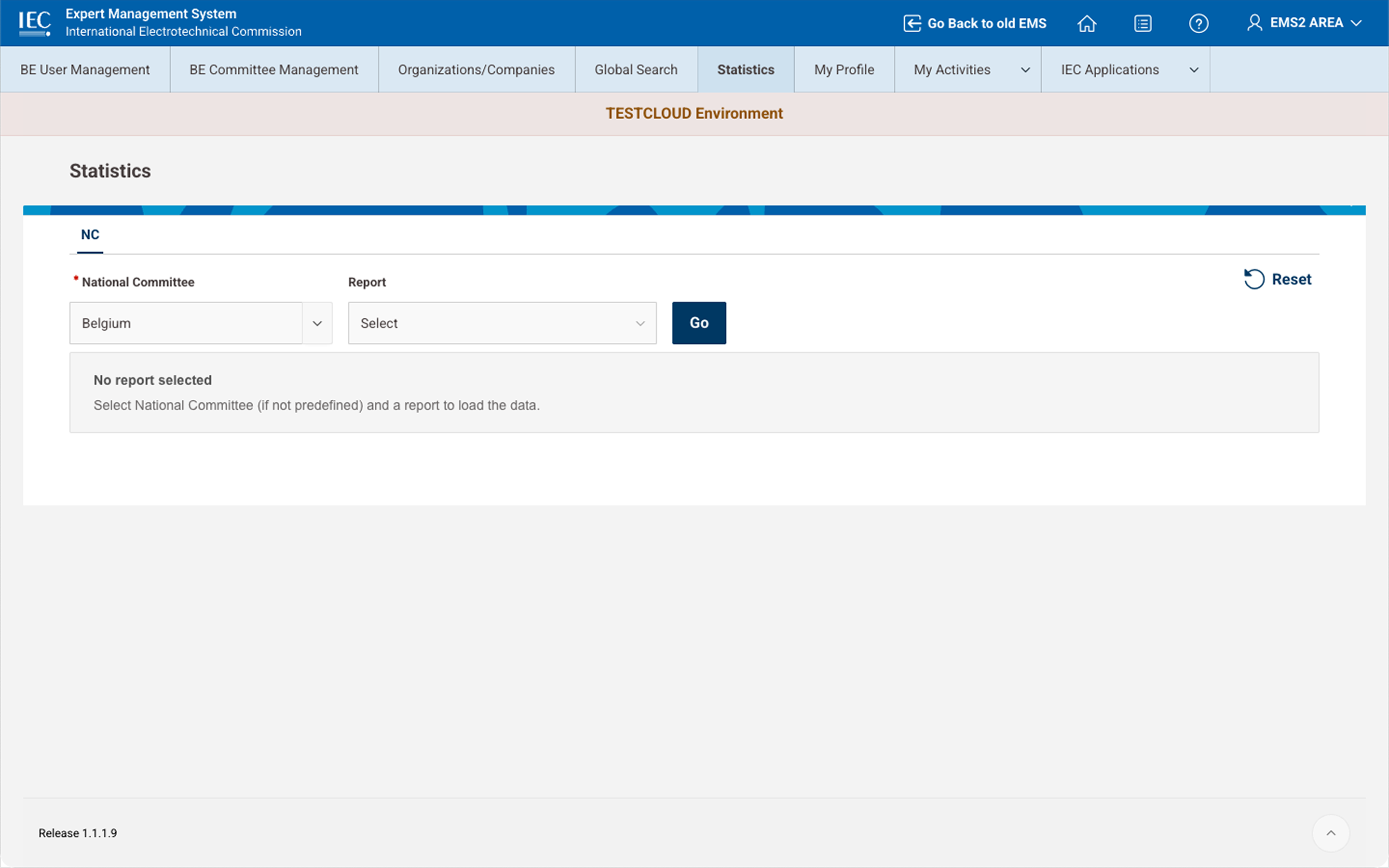1389x868 pixels.
Task: Open the Global Search page
Action: pyautogui.click(x=635, y=70)
